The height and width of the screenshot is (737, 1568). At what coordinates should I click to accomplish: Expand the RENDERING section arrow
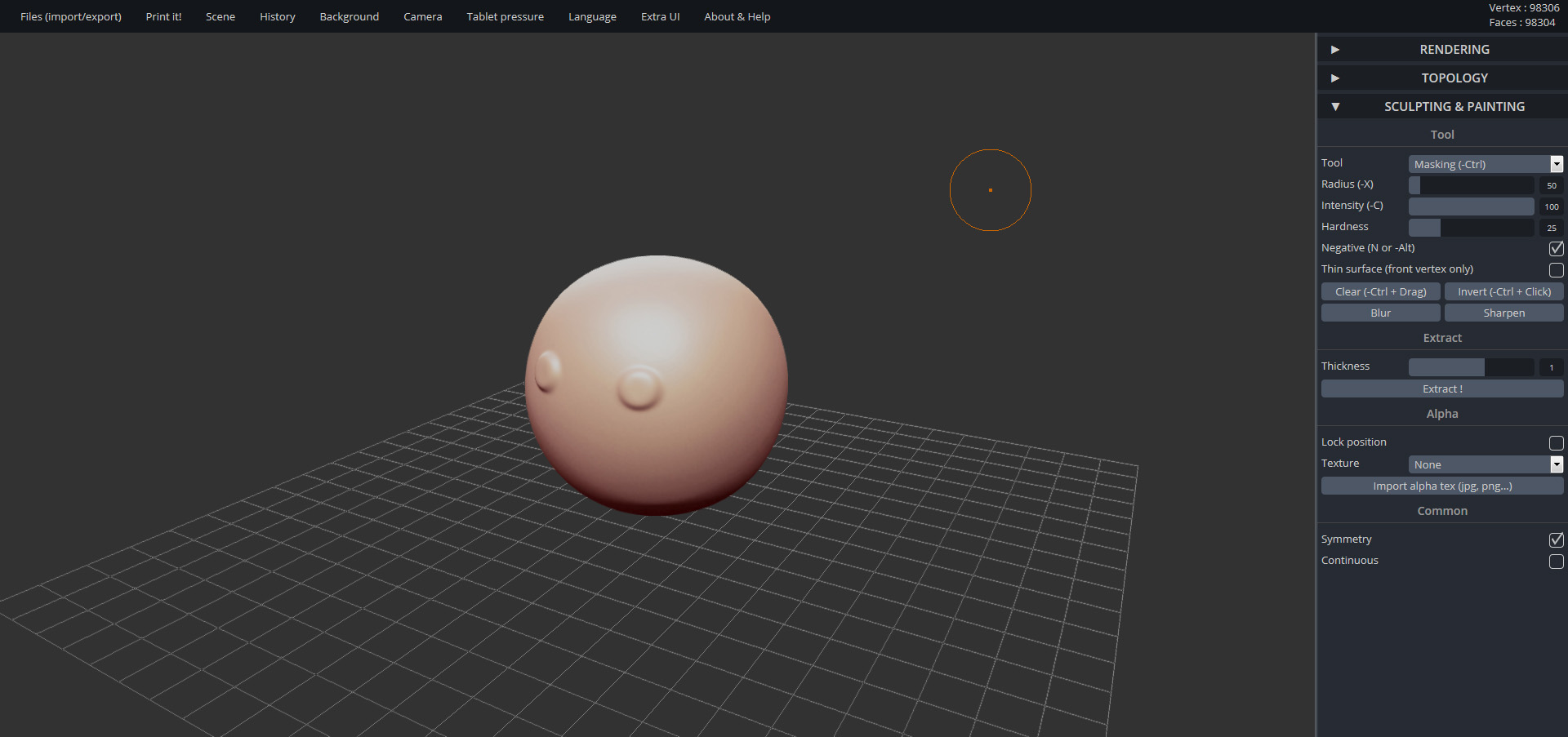1335,50
